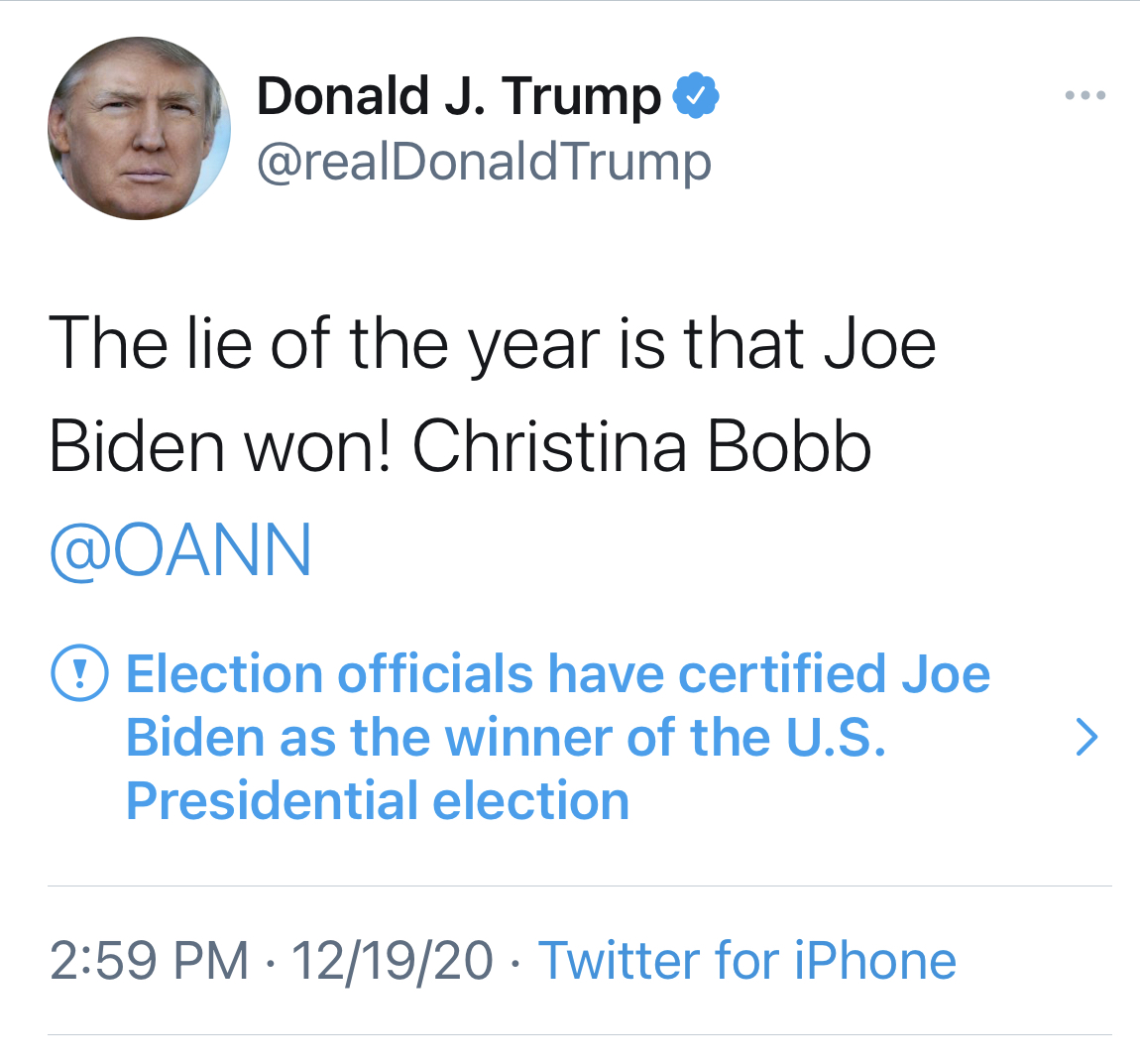Open the profile photo avatar
Screen dimensions: 1140x1064
click(x=139, y=129)
